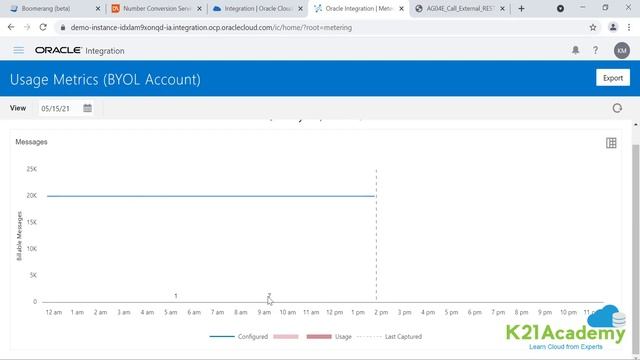
Task: Switch Messages chart to table view
Action: click(x=611, y=143)
